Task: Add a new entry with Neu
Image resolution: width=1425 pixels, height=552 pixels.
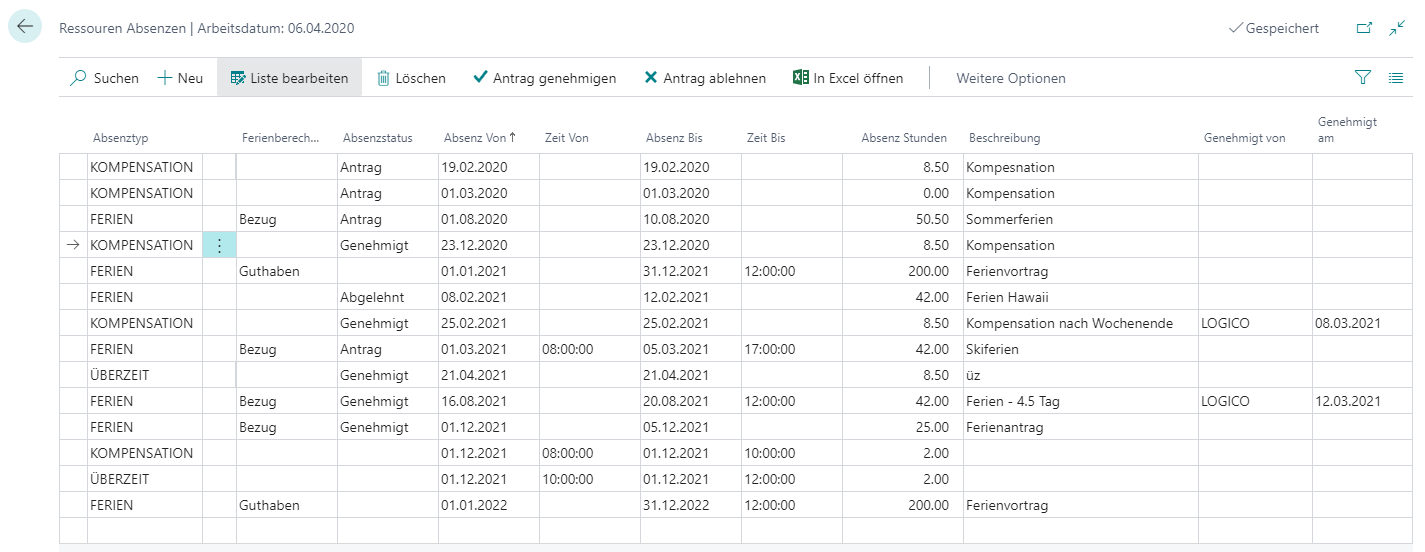Action: (180, 78)
